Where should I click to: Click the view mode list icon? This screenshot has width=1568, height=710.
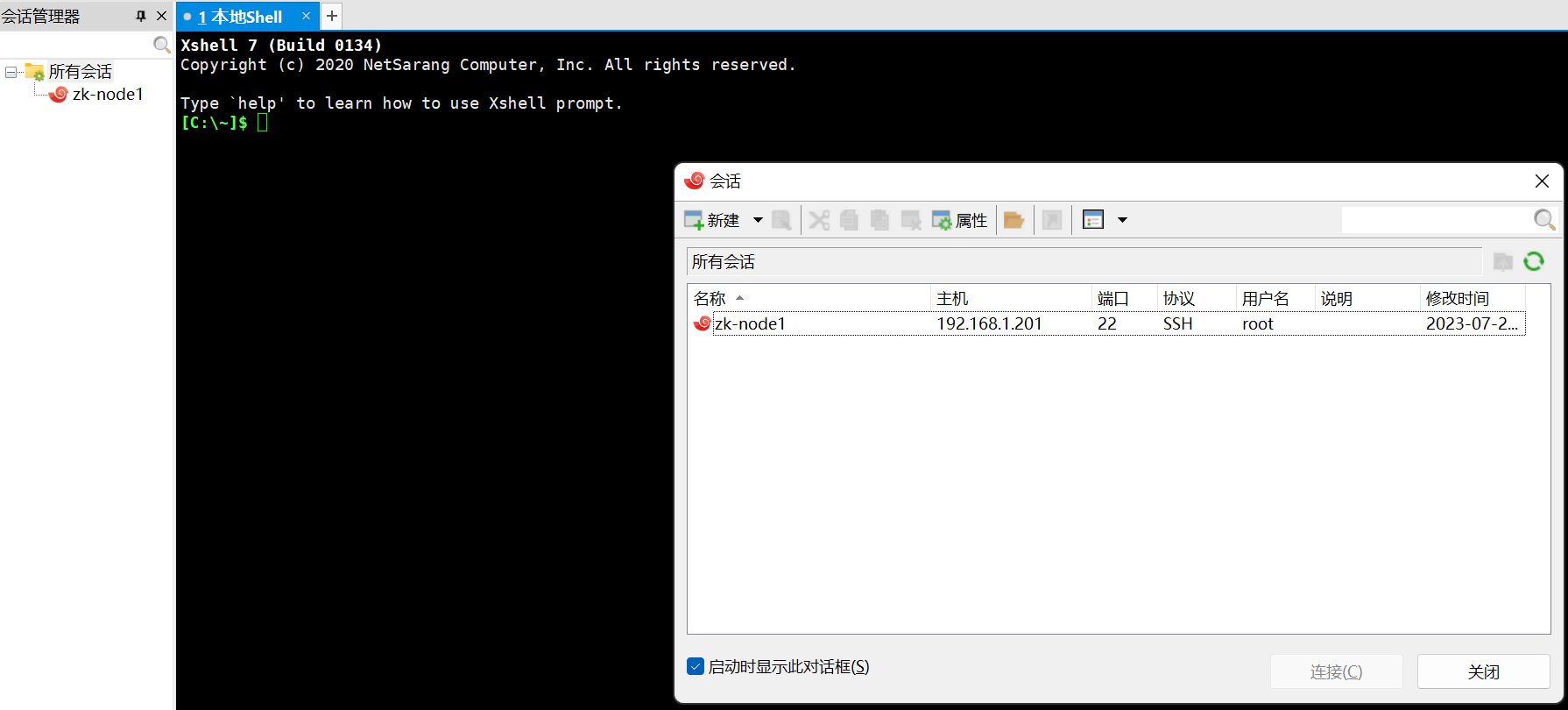tap(1092, 220)
